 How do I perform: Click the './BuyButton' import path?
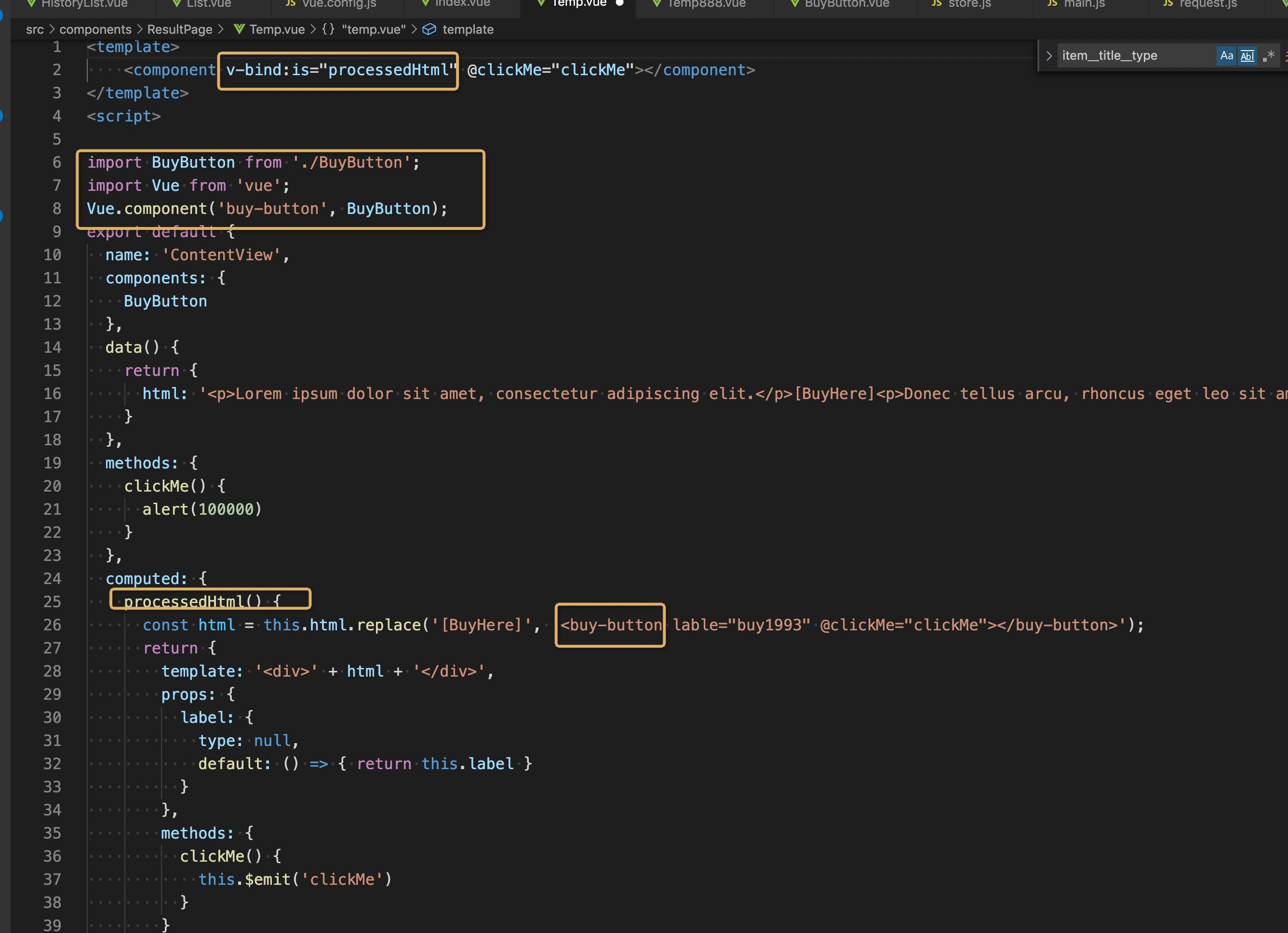click(351, 162)
